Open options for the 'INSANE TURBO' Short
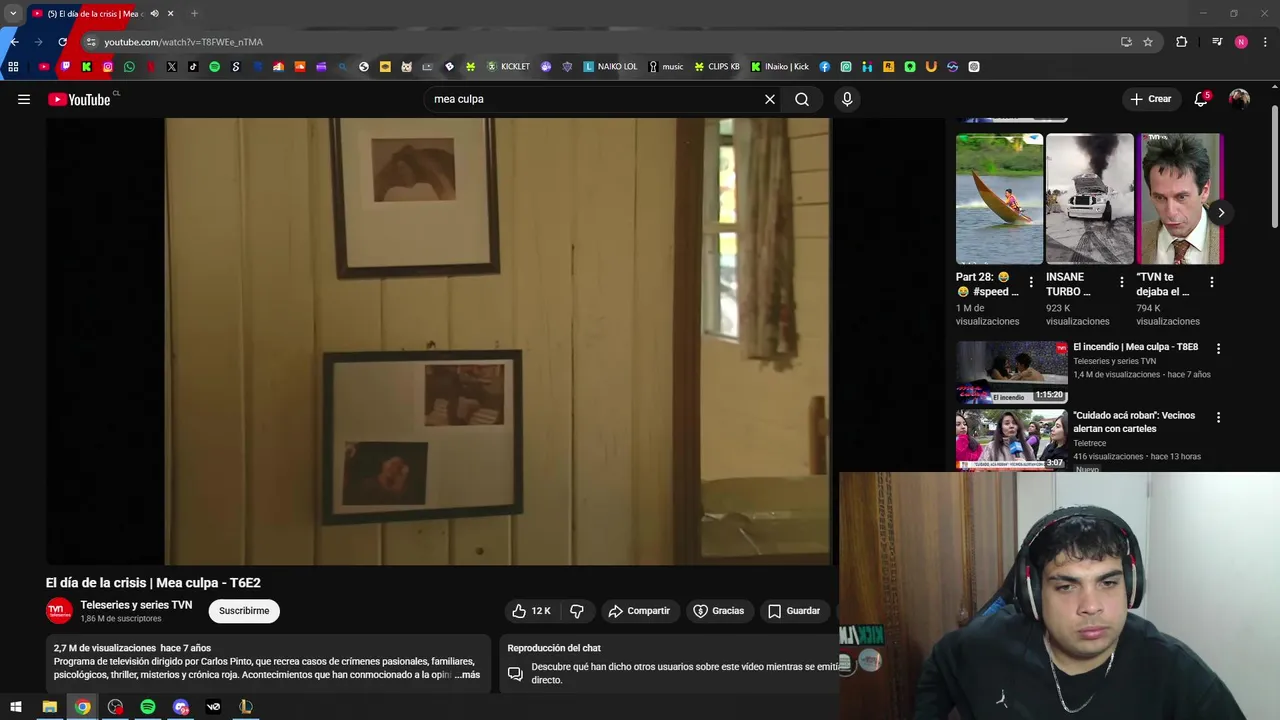 (1121, 283)
